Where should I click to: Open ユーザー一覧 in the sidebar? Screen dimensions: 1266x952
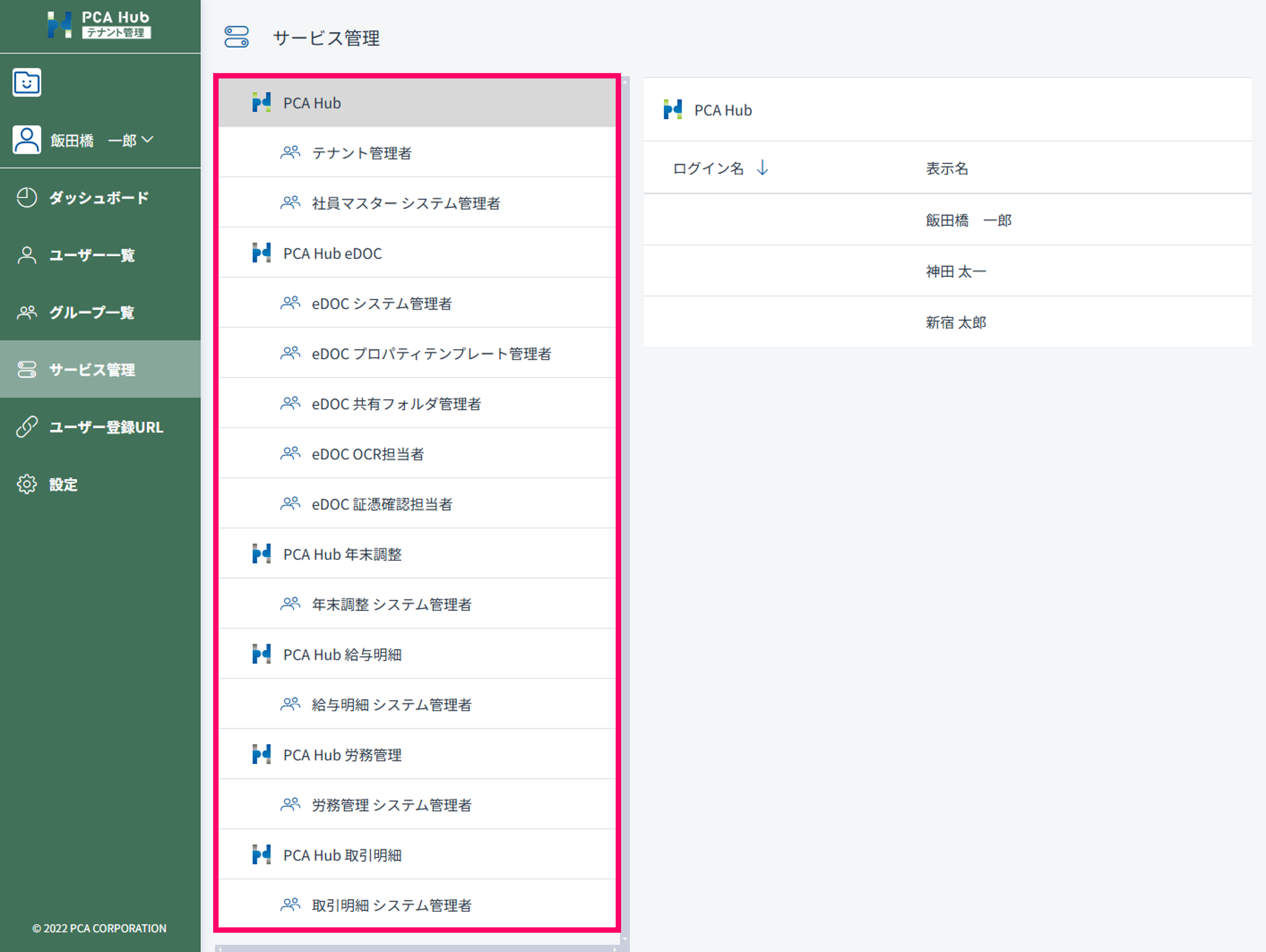coord(92,255)
